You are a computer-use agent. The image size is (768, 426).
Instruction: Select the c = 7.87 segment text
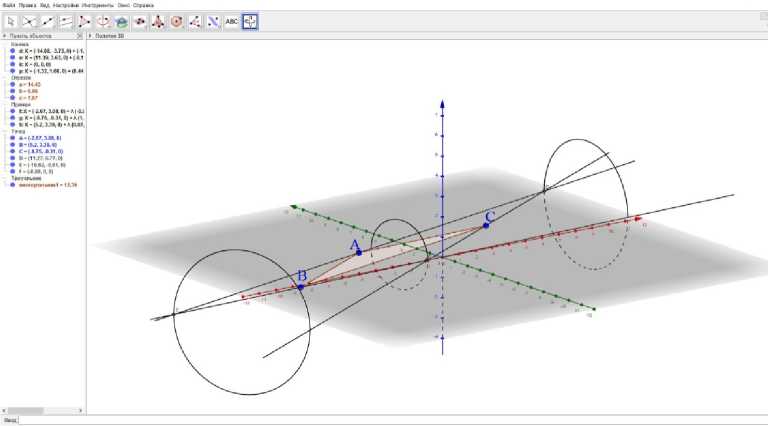tap(28, 98)
